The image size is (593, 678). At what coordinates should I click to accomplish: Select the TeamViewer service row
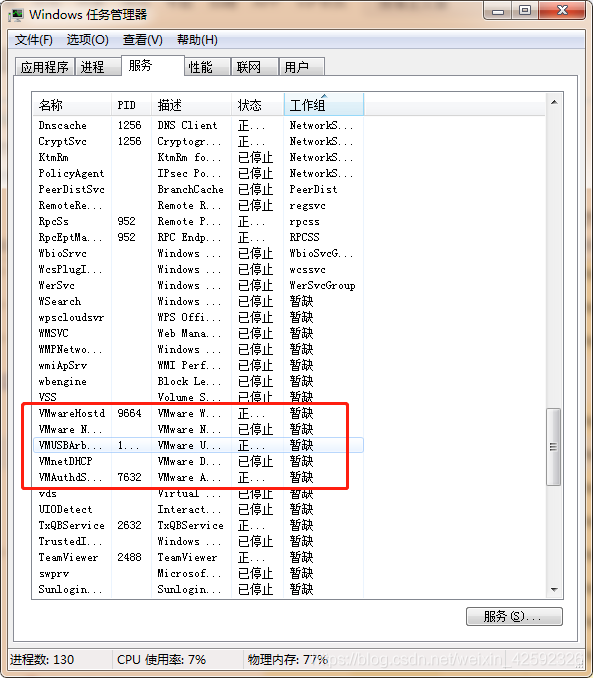pyautogui.click(x=198, y=557)
